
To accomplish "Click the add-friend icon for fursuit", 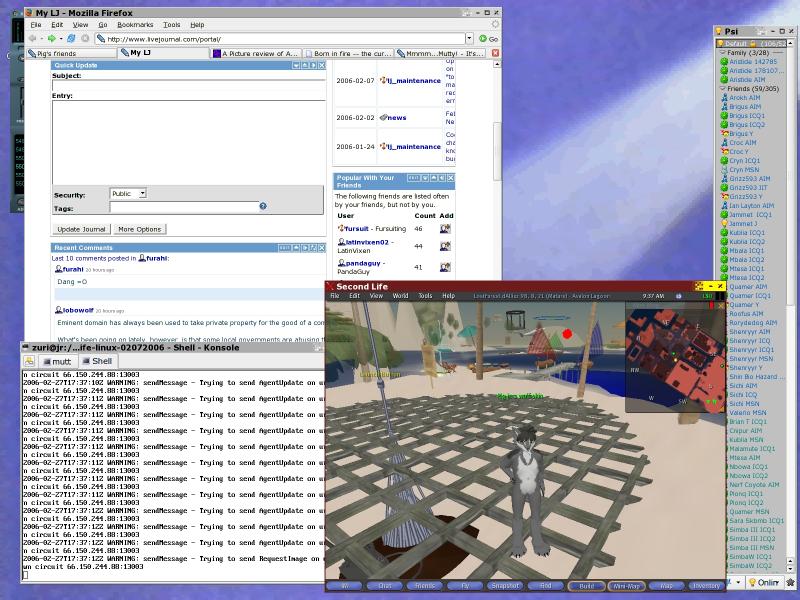I will point(445,228).
